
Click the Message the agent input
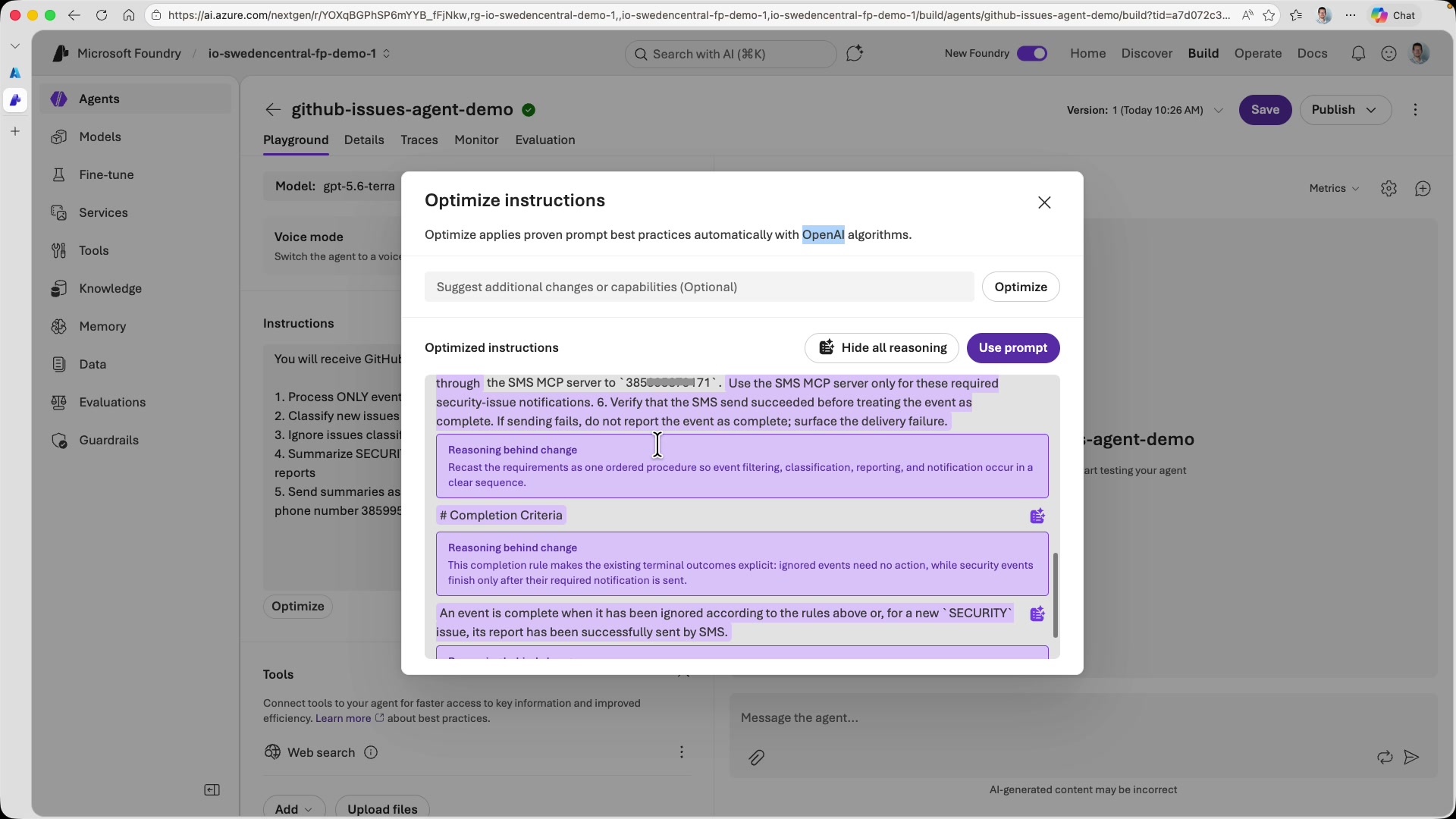pos(1083,718)
